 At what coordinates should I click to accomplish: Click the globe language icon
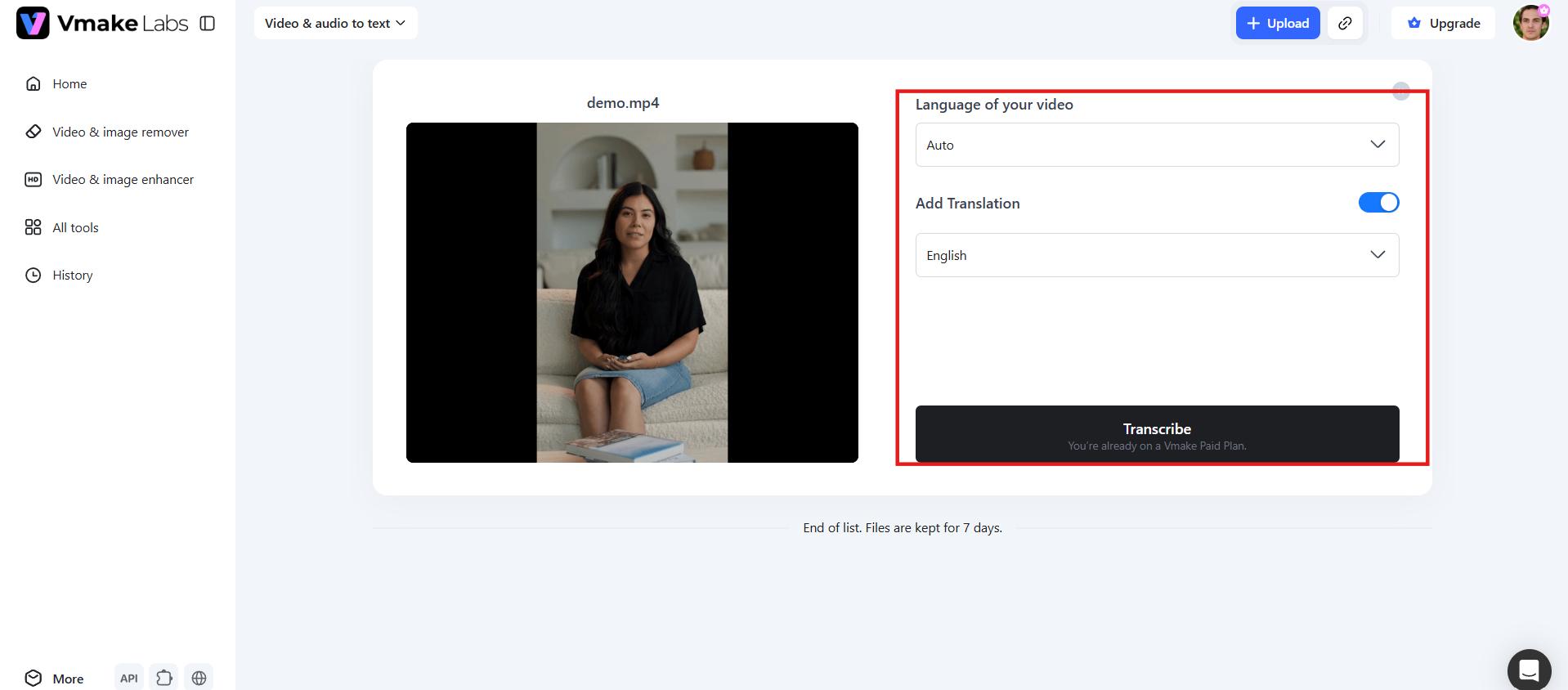199,678
